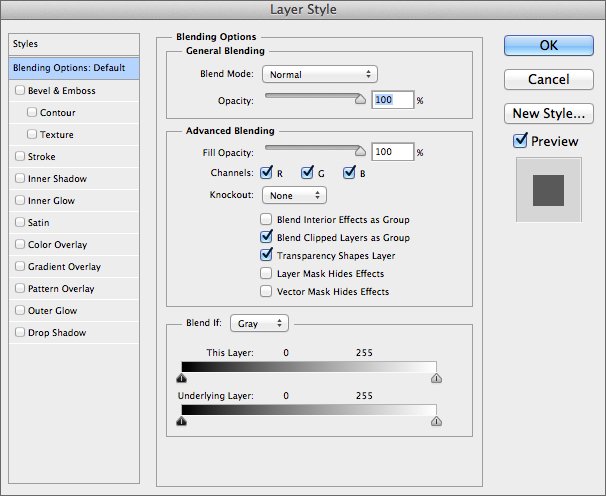Open the New Style dialog
This screenshot has height=496, width=606.
548,114
